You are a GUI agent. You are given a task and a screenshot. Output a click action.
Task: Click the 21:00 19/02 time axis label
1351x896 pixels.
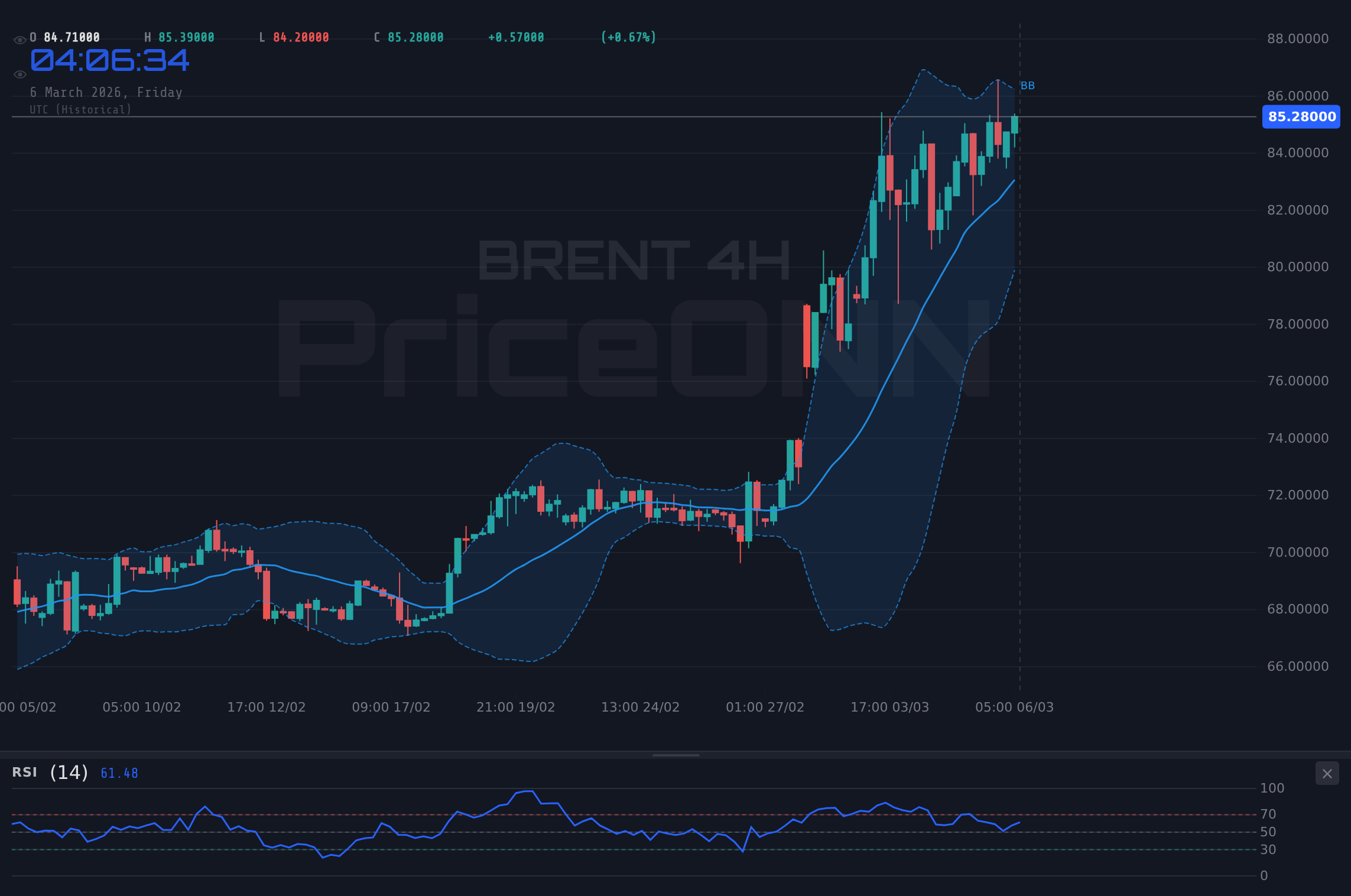pyautogui.click(x=516, y=707)
